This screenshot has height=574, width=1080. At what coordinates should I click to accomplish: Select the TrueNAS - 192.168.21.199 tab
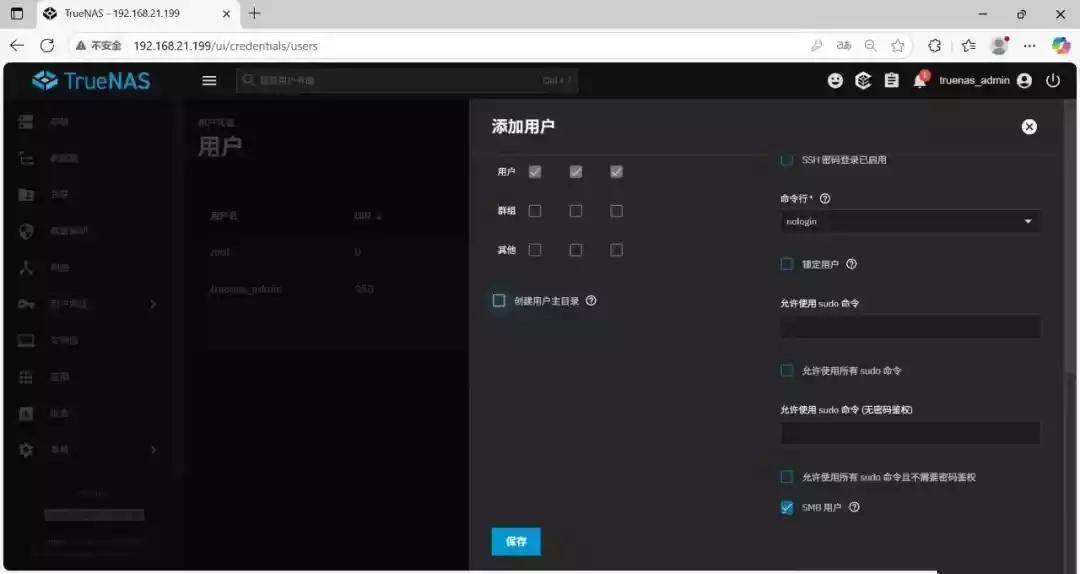(x=138, y=14)
